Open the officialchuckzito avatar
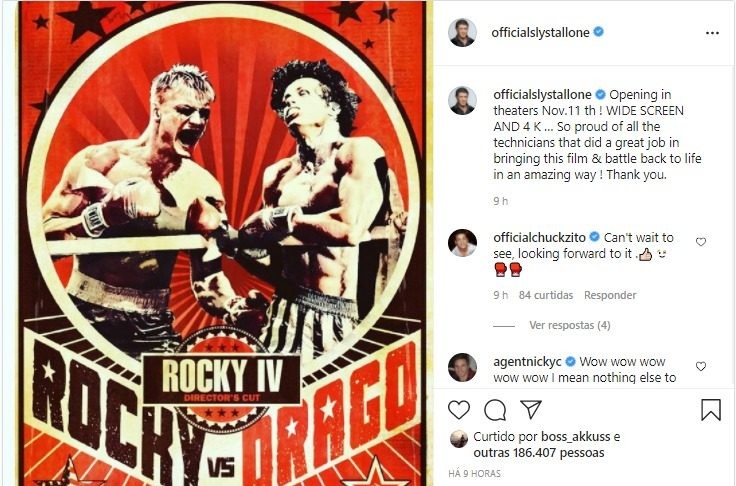Screen dimensions: 736x486 [x=462, y=243]
